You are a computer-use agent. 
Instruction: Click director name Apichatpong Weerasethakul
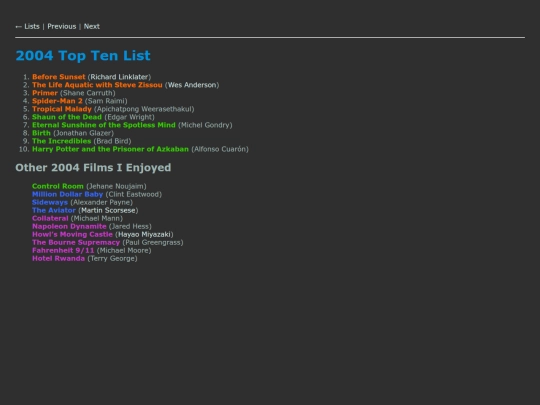tap(144, 109)
